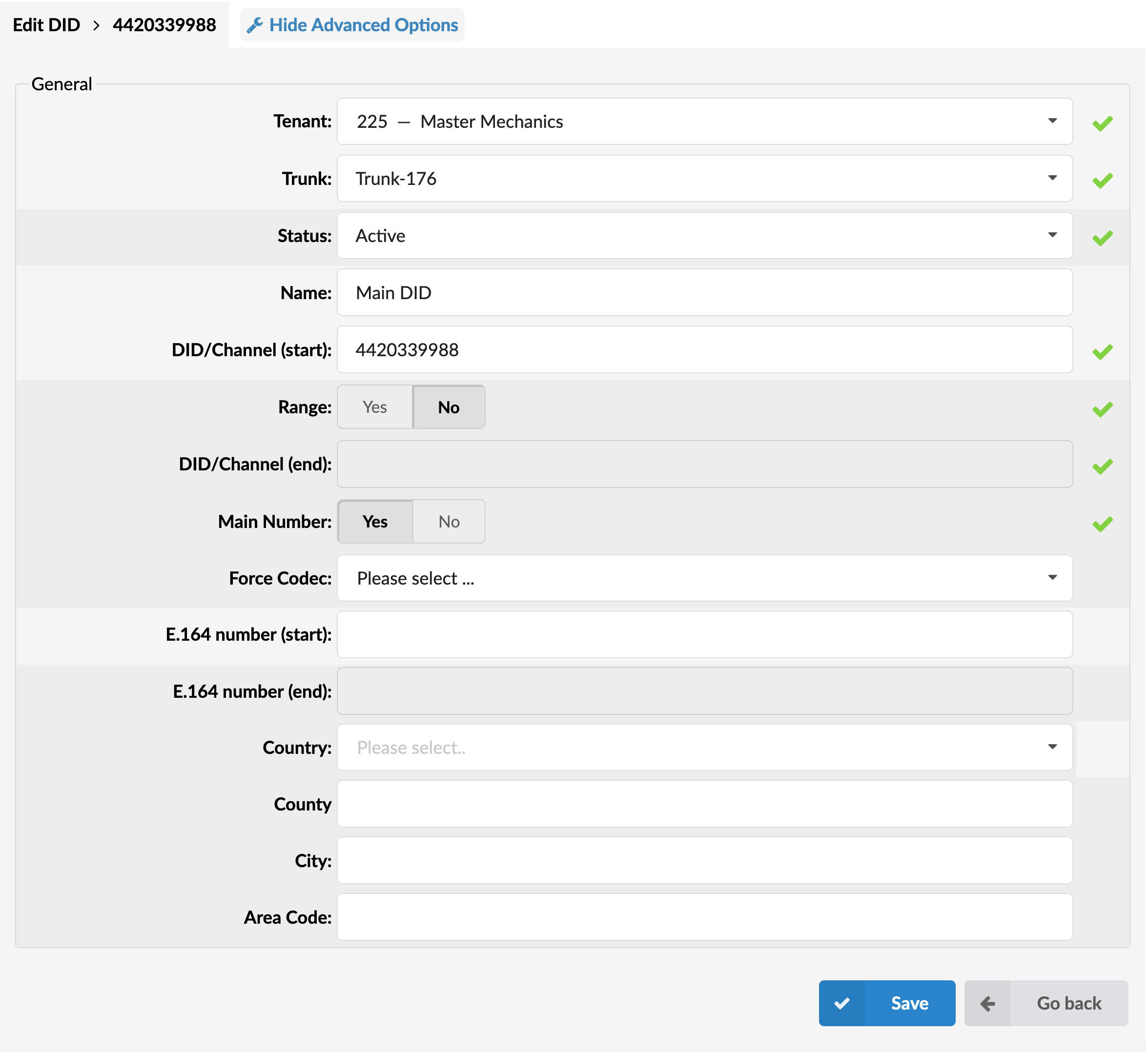
Task: Hide Advanced Options link
Action: (352, 25)
